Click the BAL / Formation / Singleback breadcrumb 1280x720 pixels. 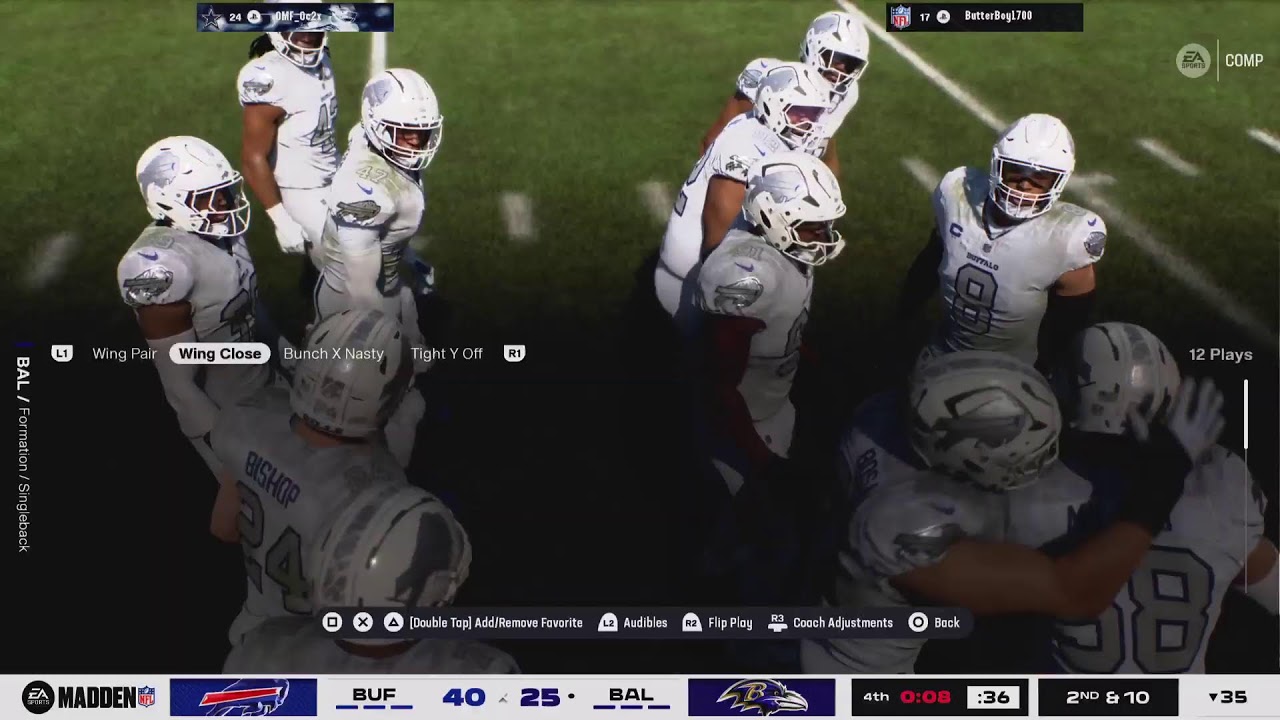pyautogui.click(x=23, y=454)
